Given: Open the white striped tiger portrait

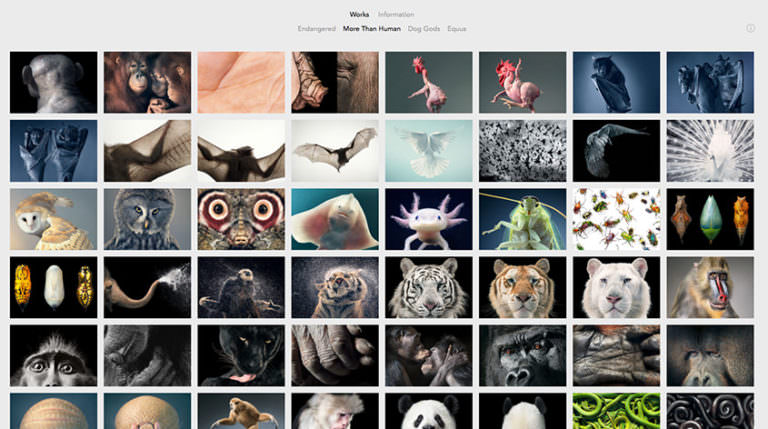Looking at the screenshot, I should [429, 287].
